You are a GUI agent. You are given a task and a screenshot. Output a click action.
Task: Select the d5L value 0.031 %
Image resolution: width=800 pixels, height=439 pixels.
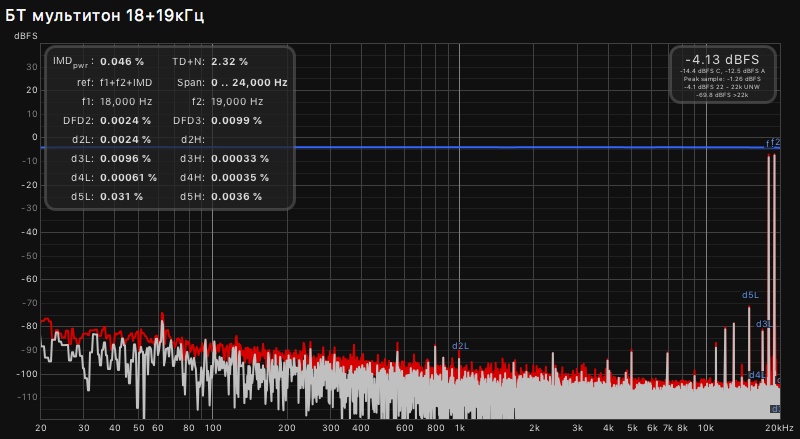(x=121, y=197)
